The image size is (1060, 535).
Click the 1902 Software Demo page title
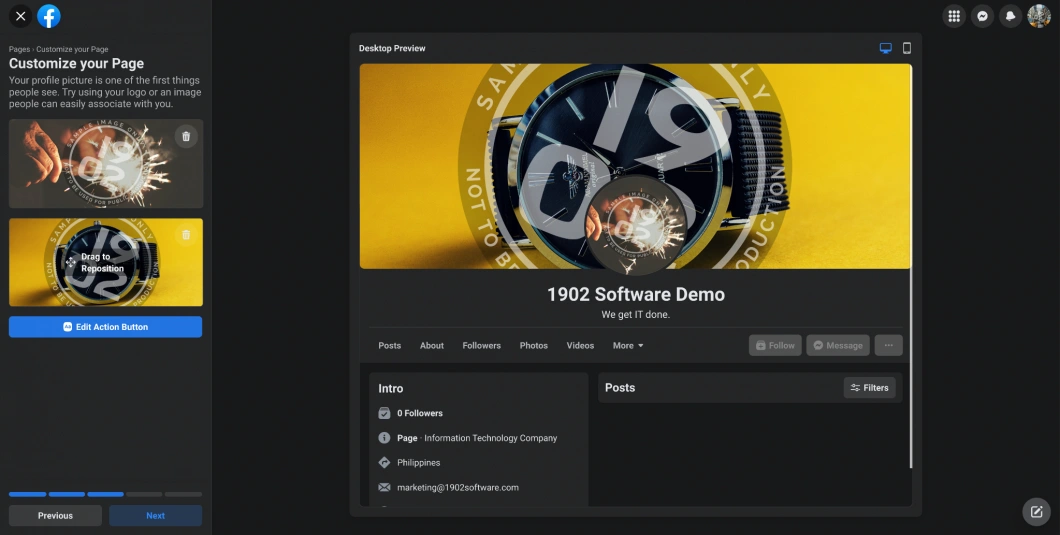[x=635, y=294]
